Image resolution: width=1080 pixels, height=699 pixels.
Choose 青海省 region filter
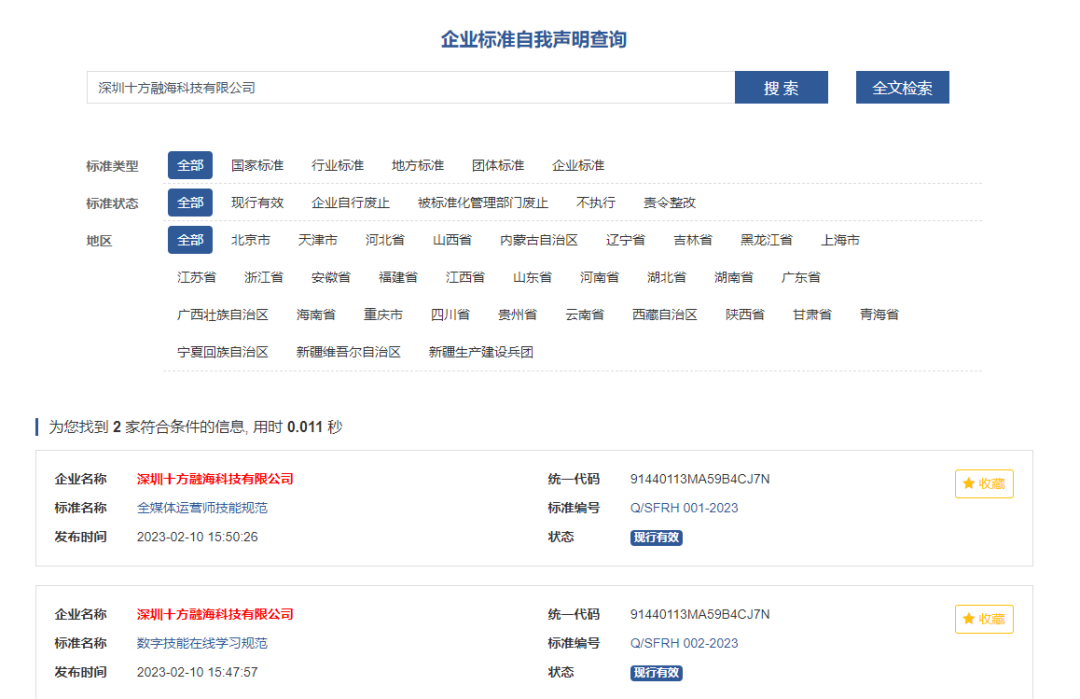[879, 314]
